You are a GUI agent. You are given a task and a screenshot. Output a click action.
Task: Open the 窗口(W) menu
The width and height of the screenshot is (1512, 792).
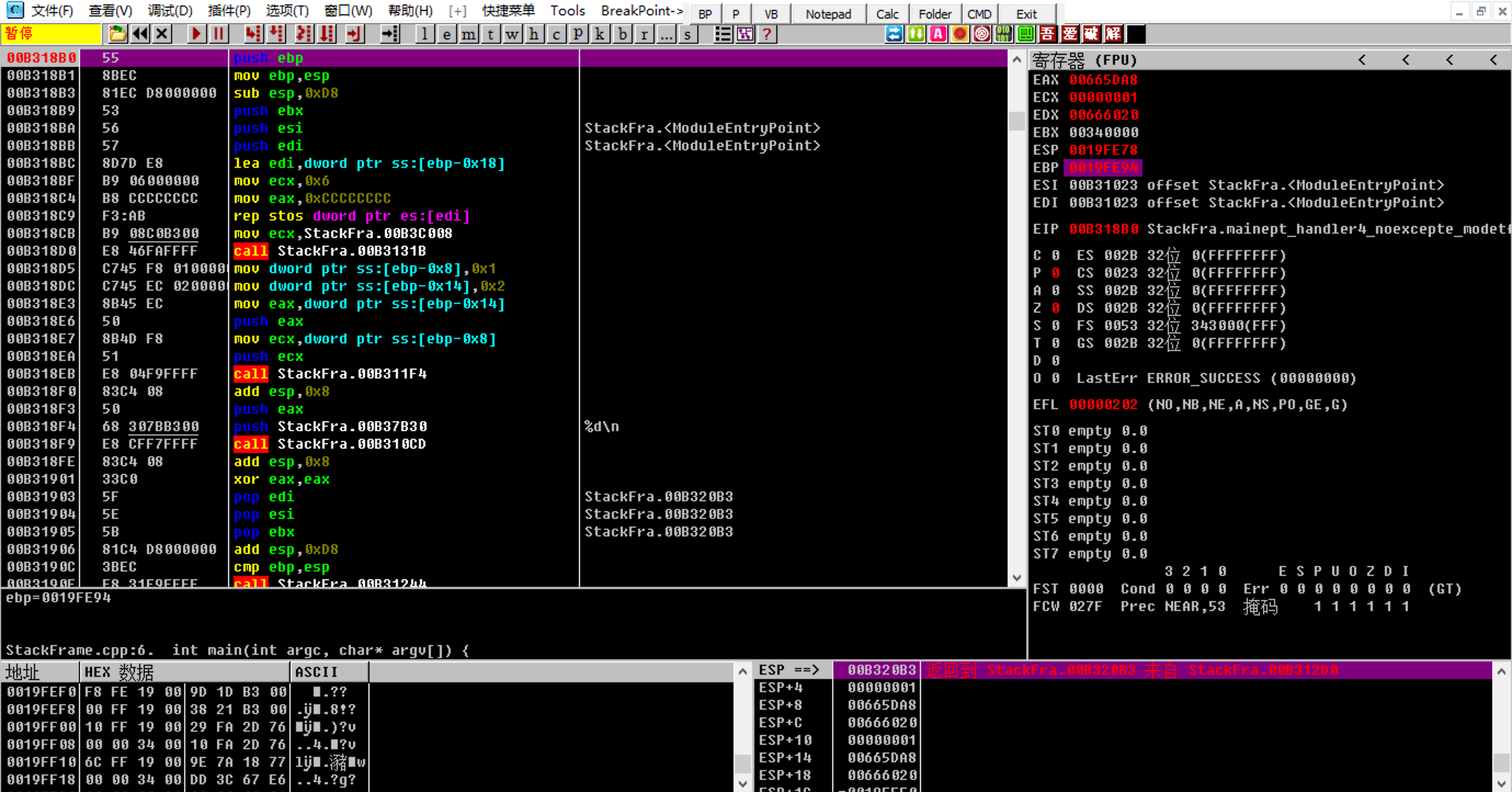(348, 10)
